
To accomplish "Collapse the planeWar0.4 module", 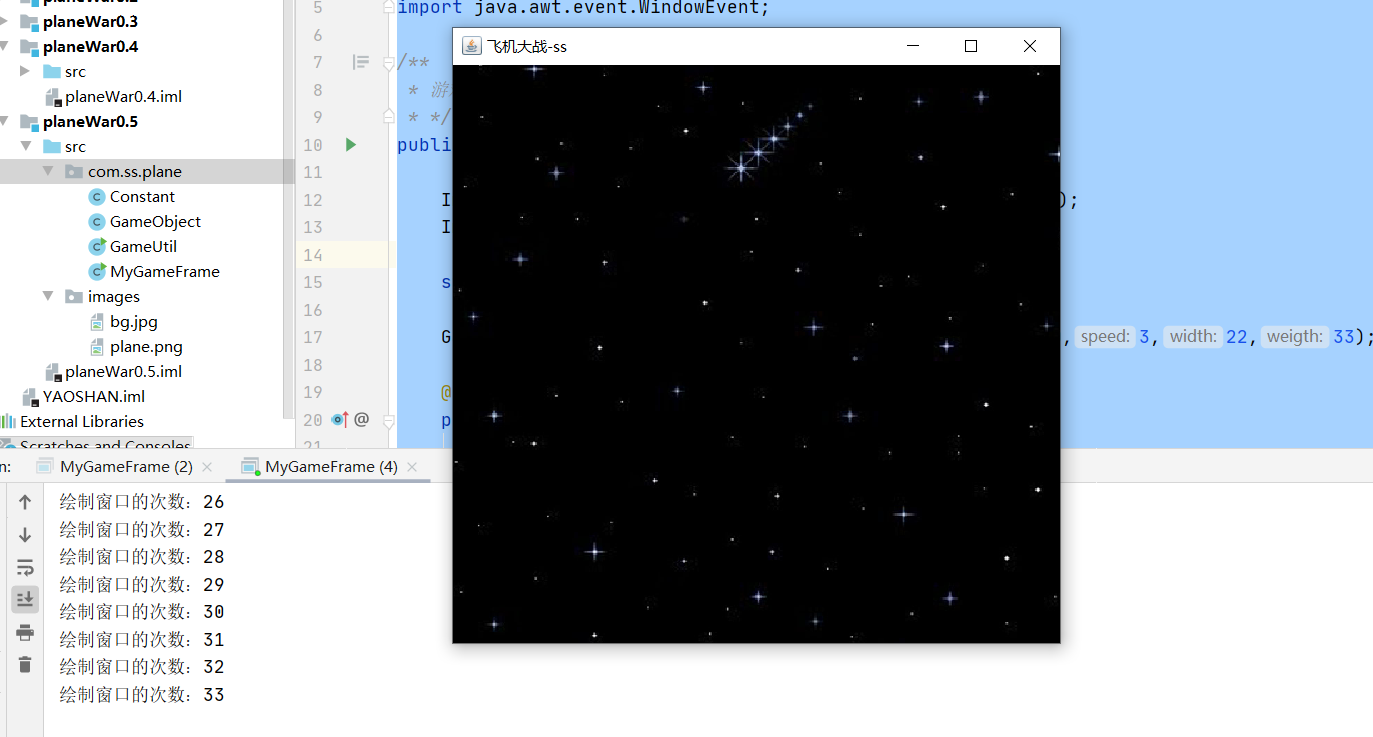I will pyautogui.click(x=6, y=47).
